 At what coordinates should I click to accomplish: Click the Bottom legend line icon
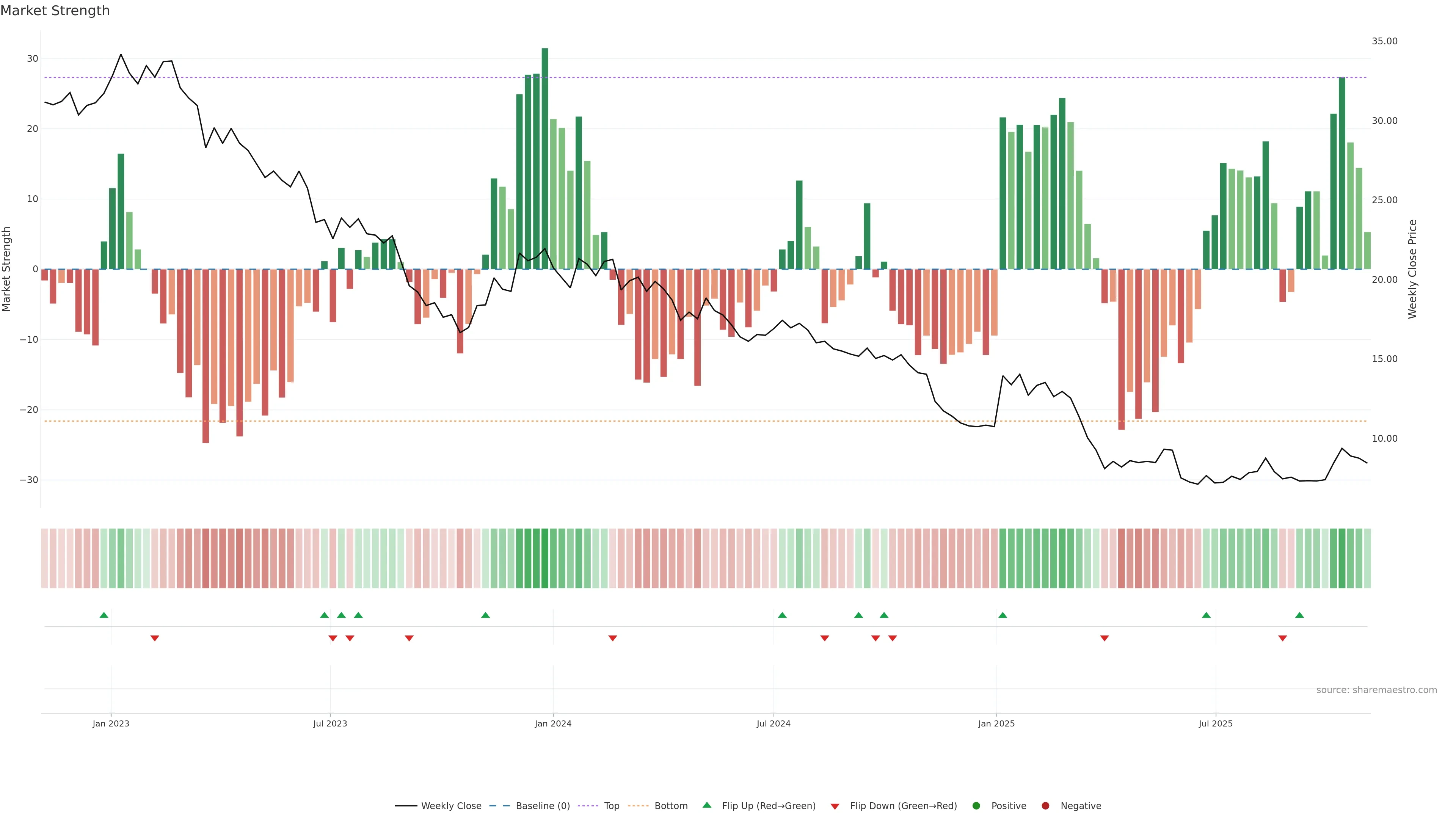click(638, 806)
